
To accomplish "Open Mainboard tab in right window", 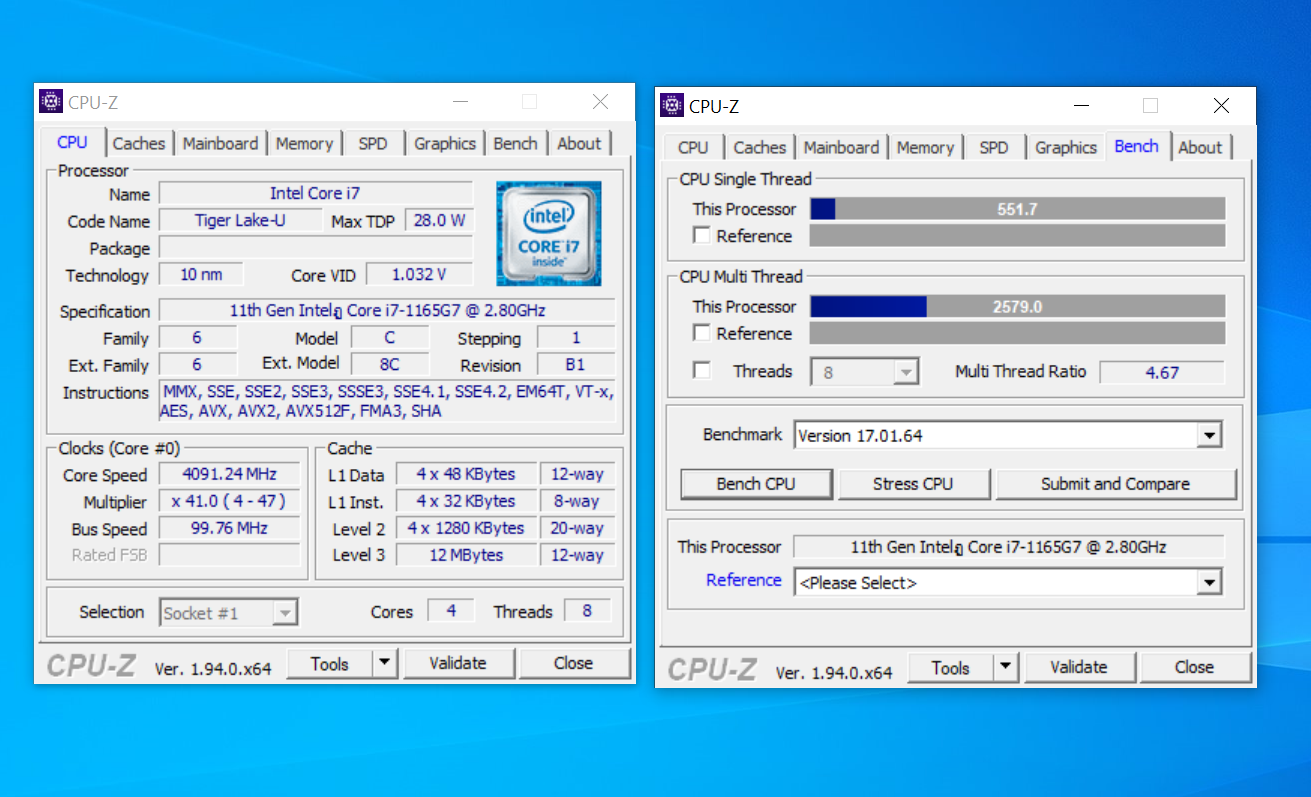I will tap(841, 147).
